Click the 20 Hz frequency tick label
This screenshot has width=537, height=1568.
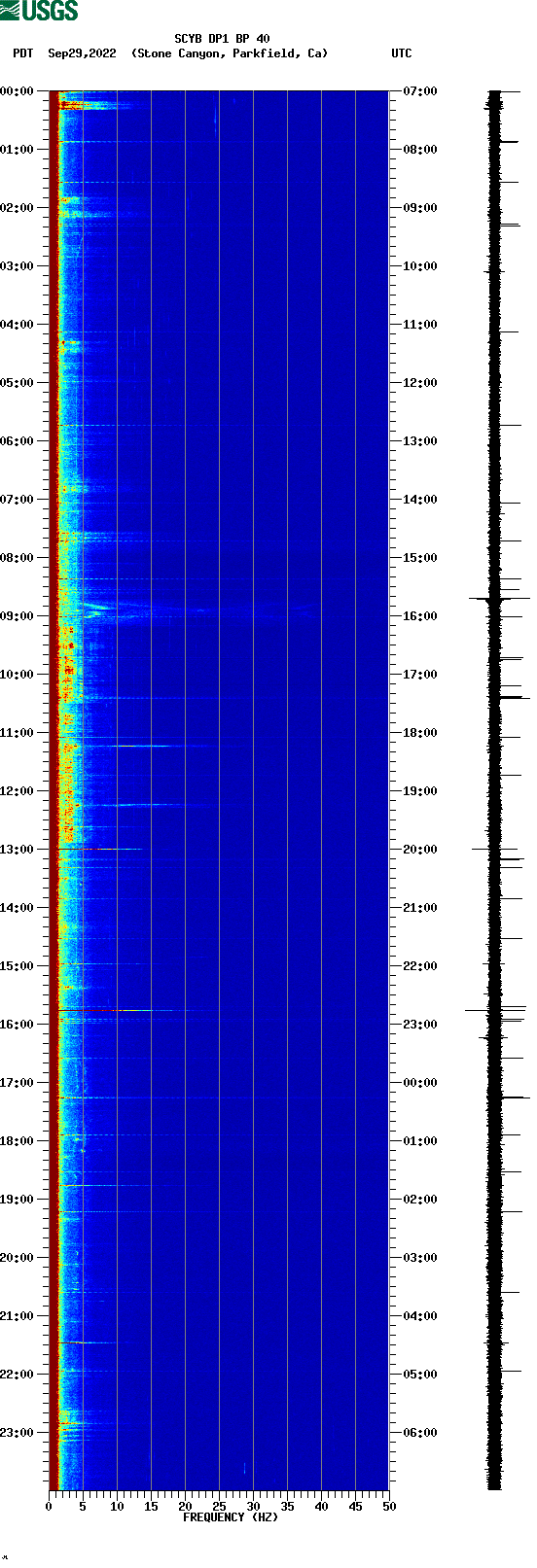click(185, 1507)
